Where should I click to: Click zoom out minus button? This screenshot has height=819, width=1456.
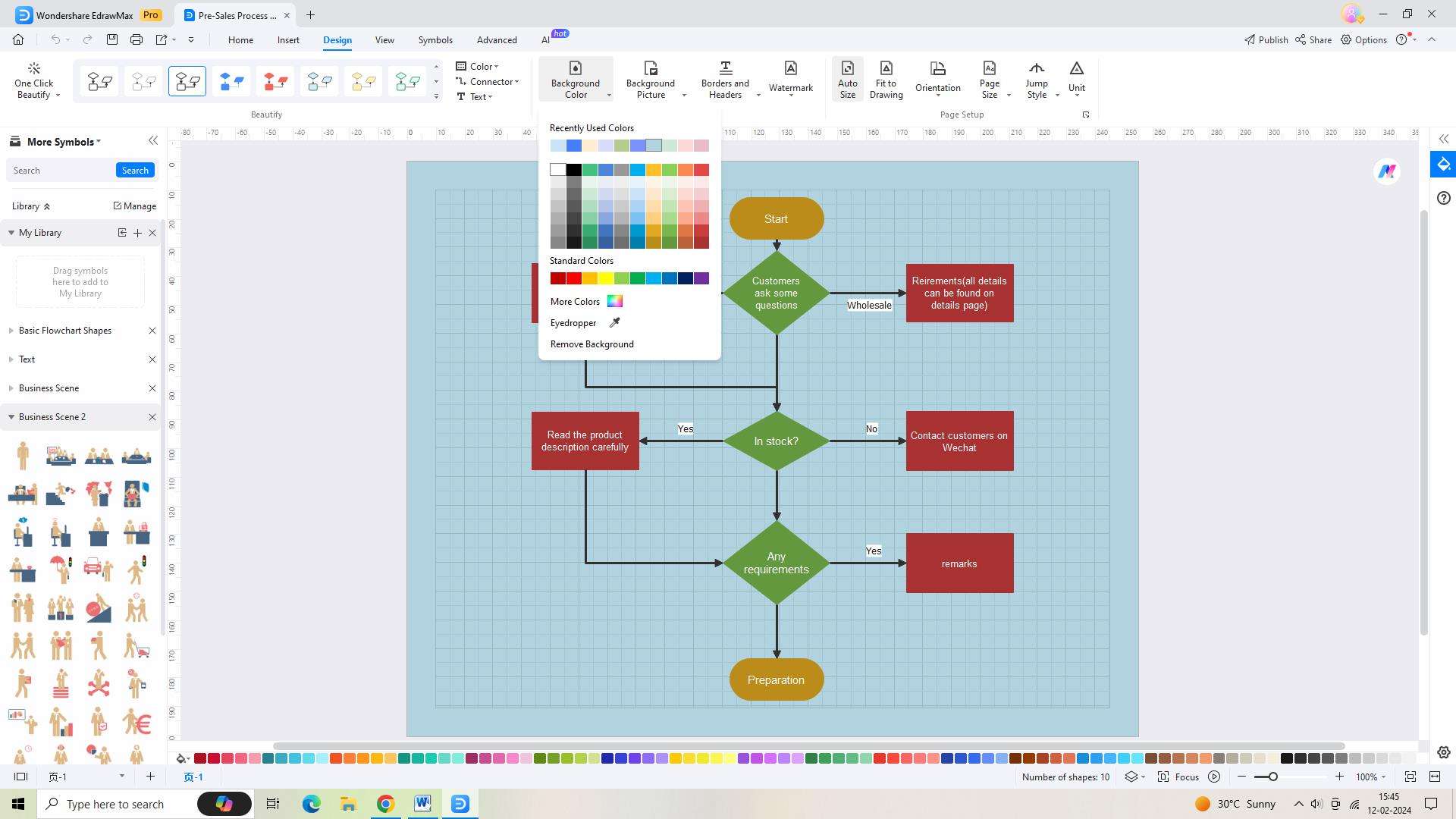(1241, 777)
